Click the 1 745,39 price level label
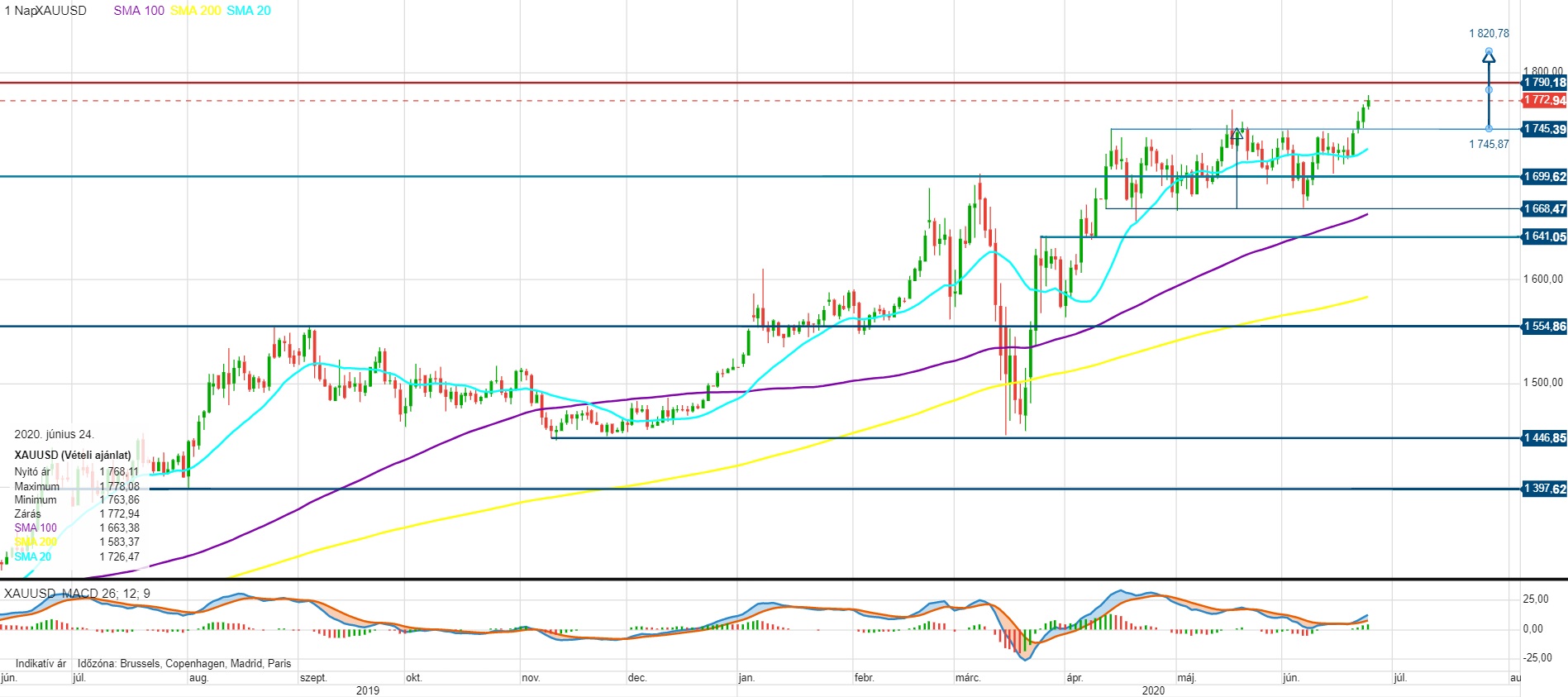Viewport: 1568px width, 697px height. tap(1544, 129)
